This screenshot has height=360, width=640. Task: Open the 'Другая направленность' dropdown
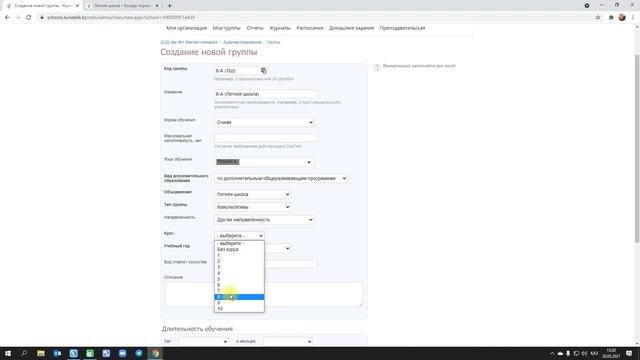click(264, 220)
